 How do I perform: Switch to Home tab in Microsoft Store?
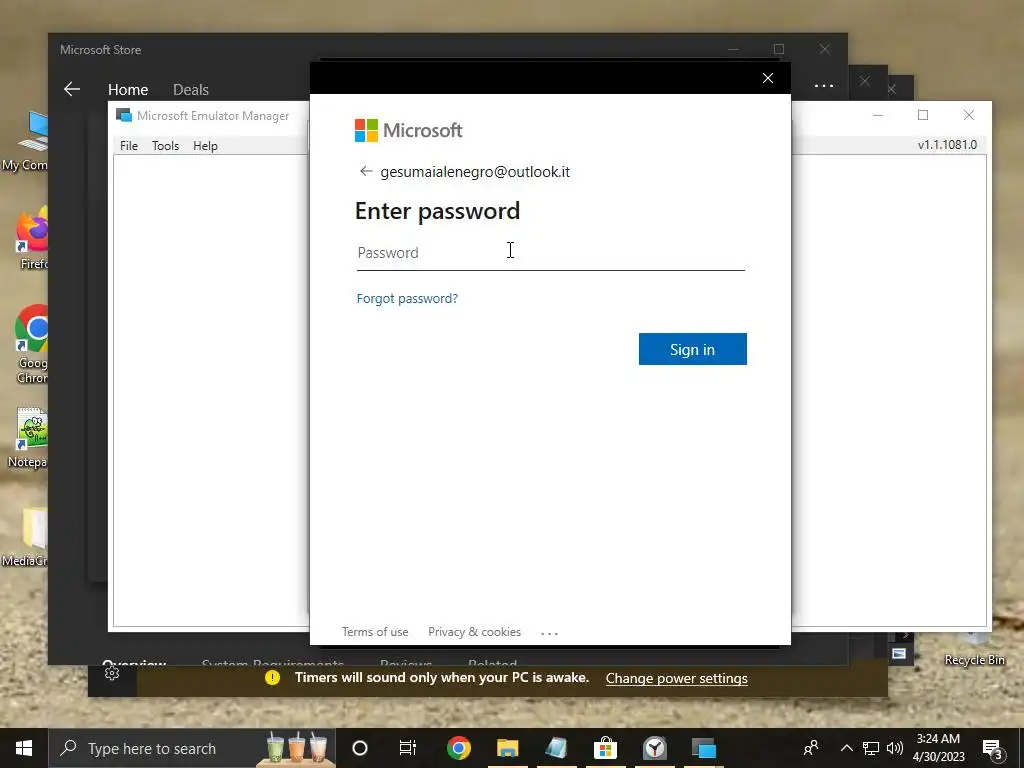tap(128, 89)
